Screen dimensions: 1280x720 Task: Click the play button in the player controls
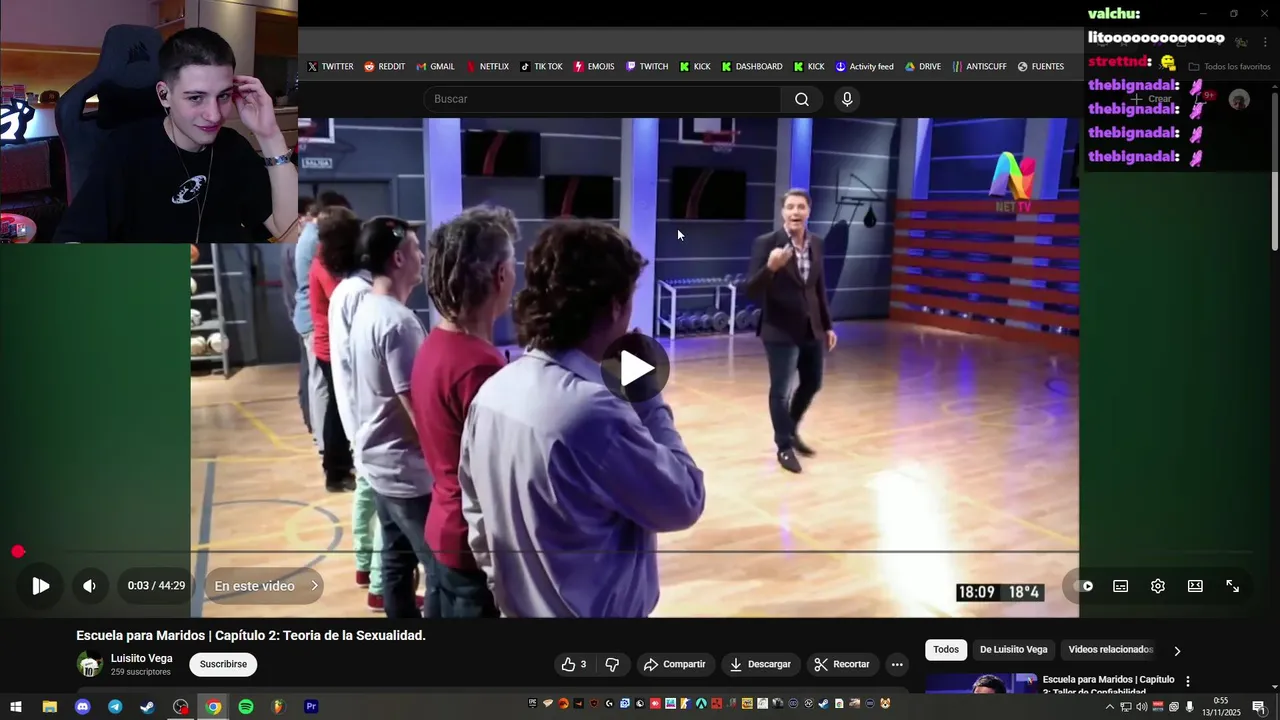point(40,586)
